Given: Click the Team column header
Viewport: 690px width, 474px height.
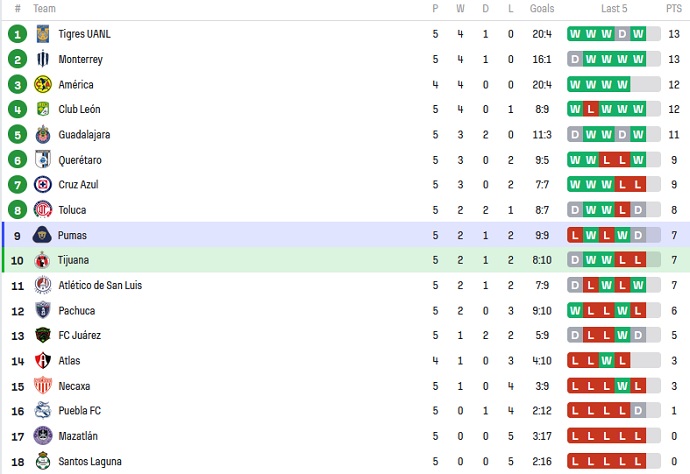Looking at the screenshot, I should tap(44, 8).
